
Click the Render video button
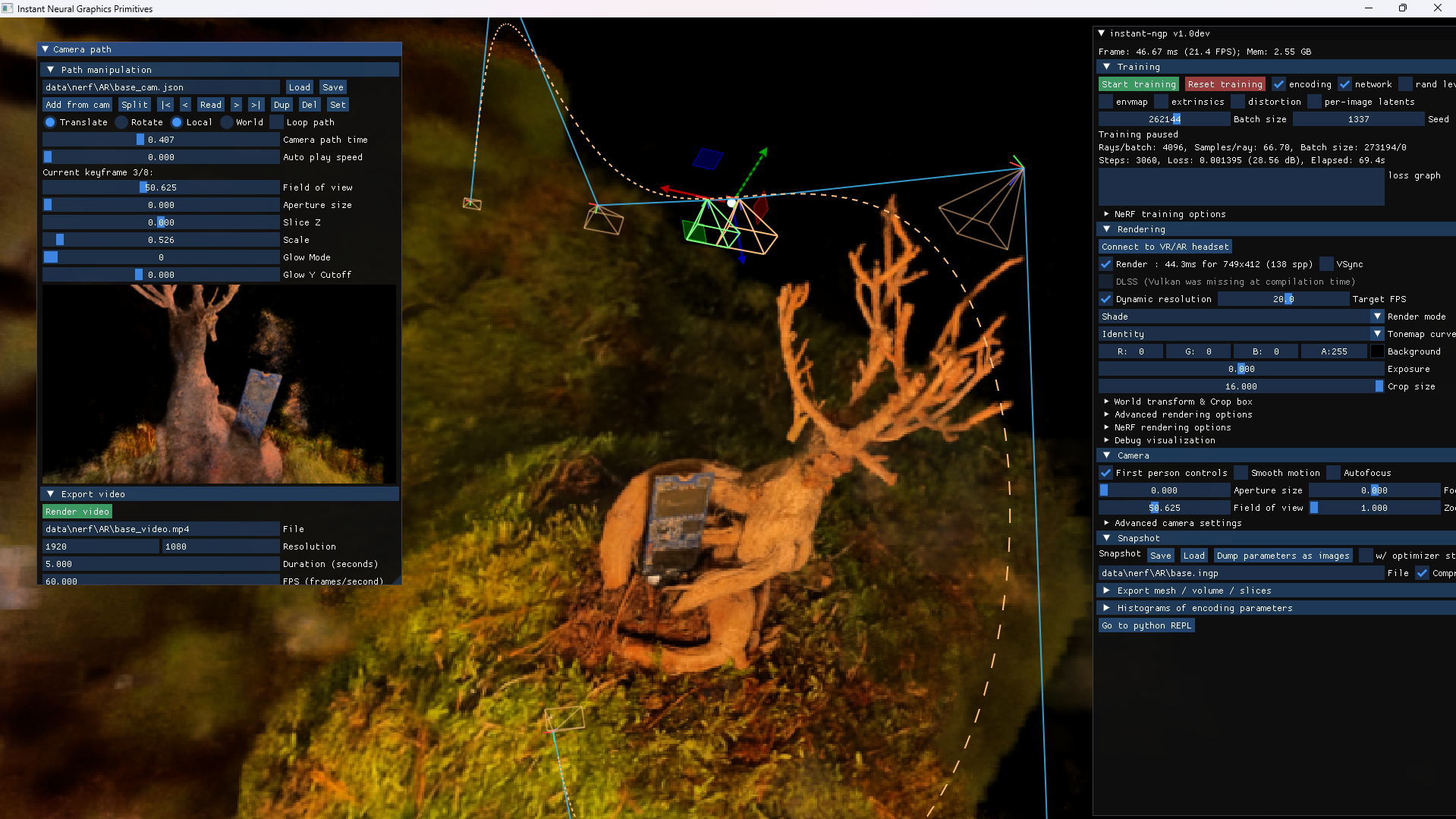pyautogui.click(x=77, y=512)
